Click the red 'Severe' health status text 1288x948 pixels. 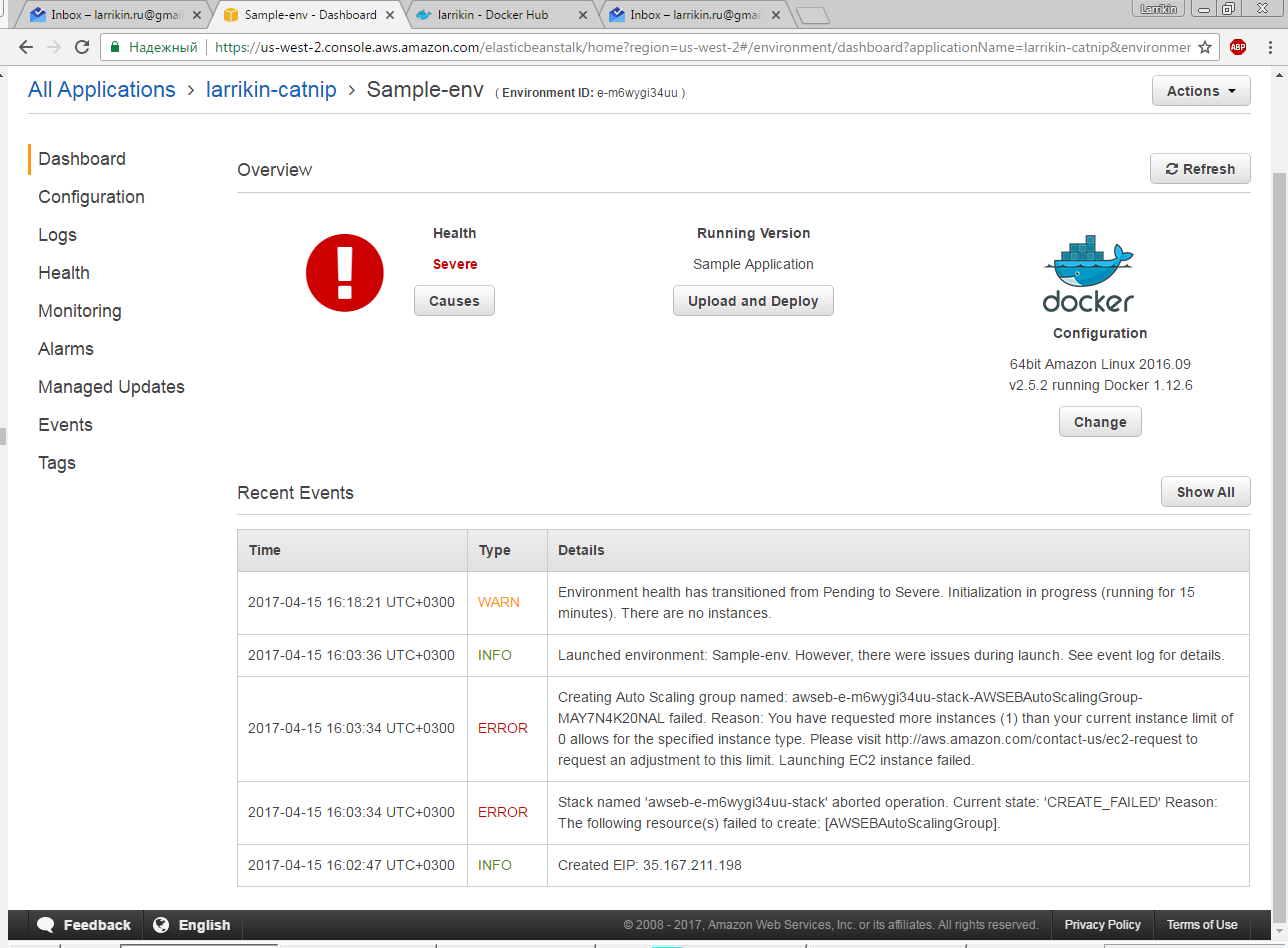point(455,264)
